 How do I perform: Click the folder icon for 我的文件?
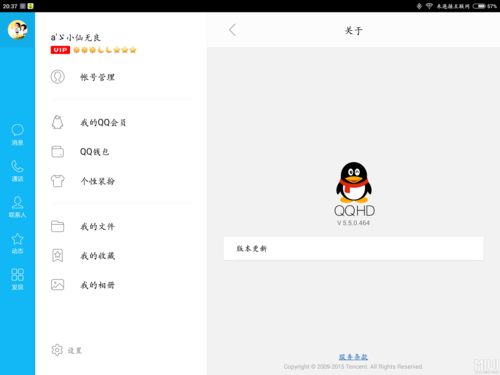(58, 226)
